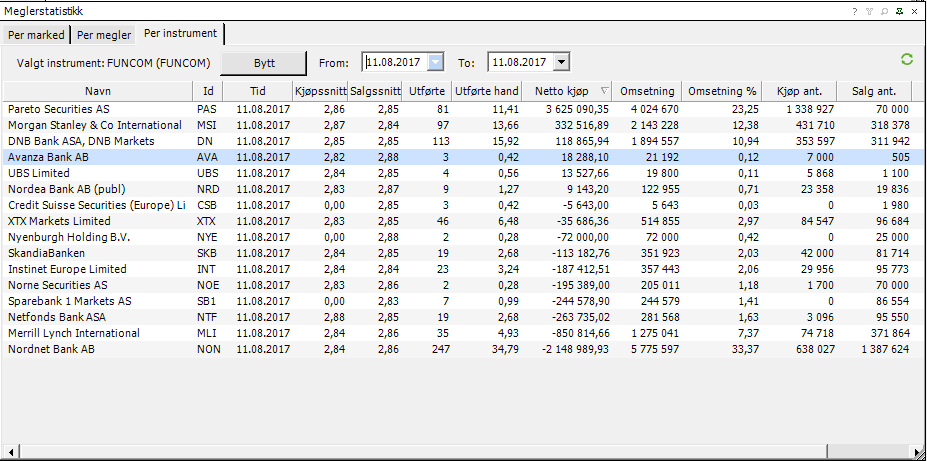Click turnover value 4 024 670

pos(653,109)
